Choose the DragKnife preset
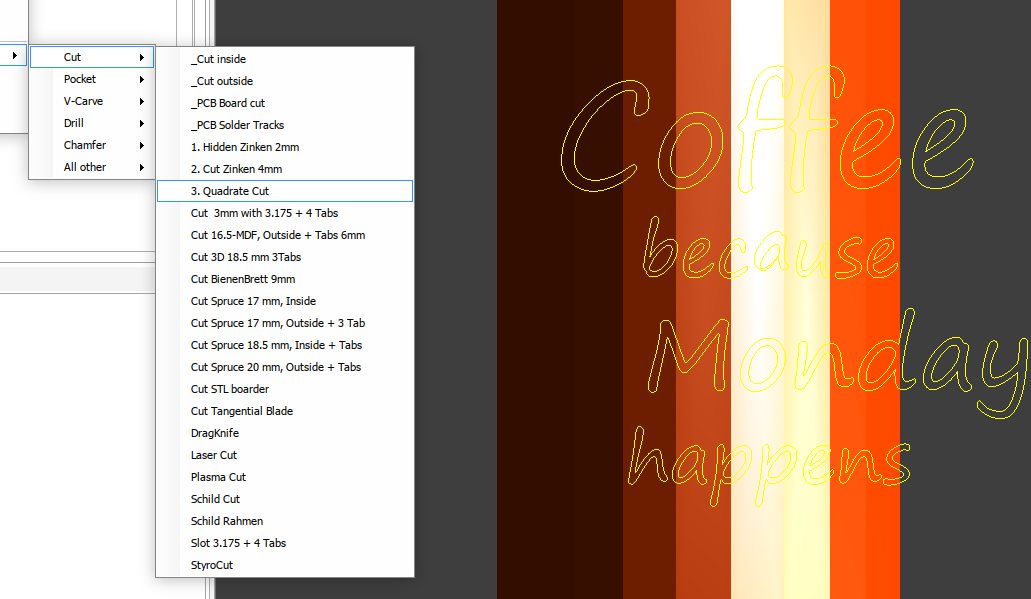The width and height of the screenshot is (1031, 599). coord(285,433)
